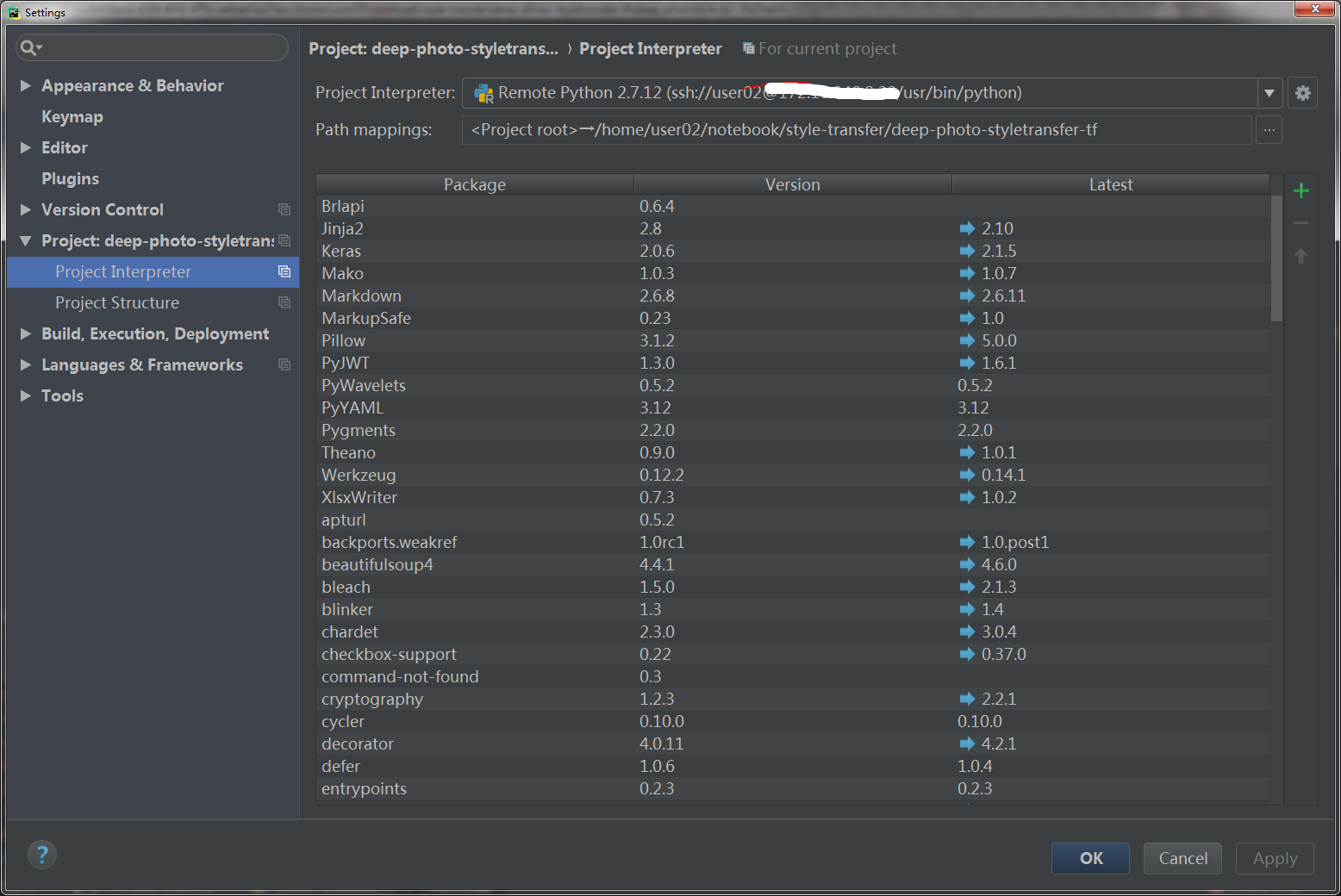The height and width of the screenshot is (896, 1341).
Task: Click the update arrow icon for Theano
Action: [x=967, y=452]
